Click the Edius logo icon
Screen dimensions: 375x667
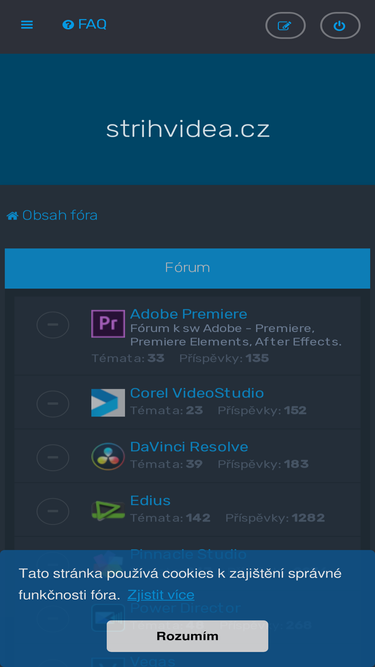tap(108, 510)
